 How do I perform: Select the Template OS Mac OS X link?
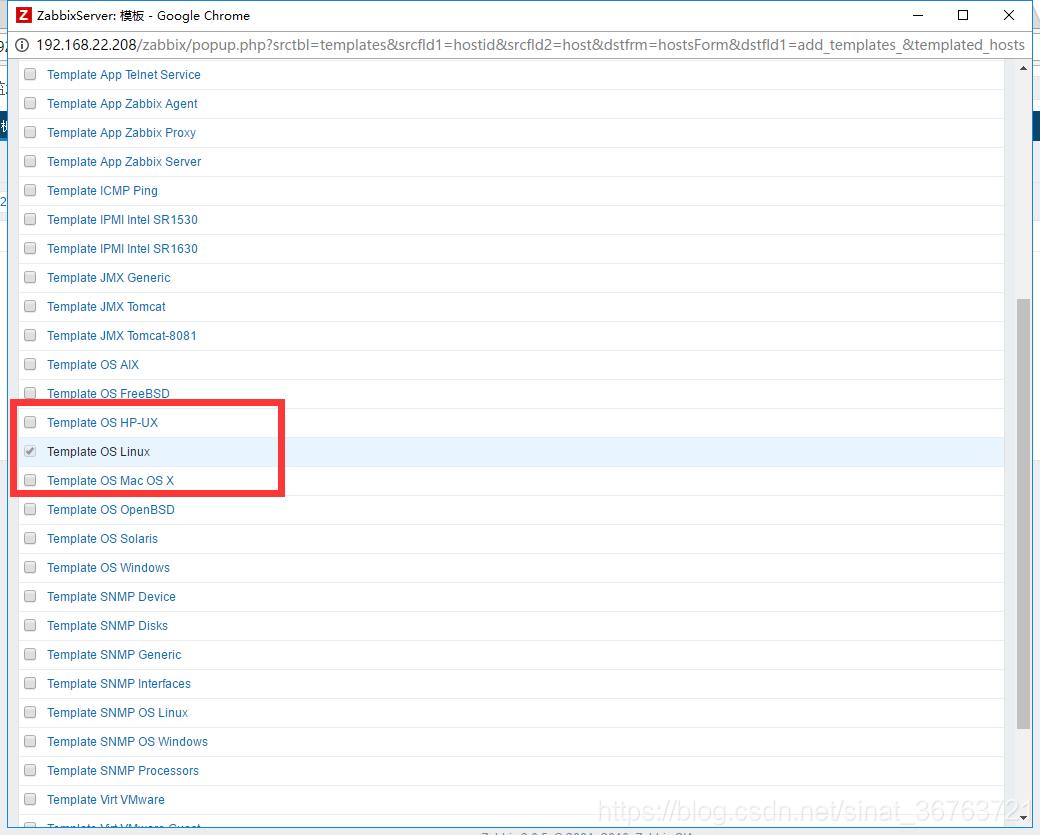[110, 481]
